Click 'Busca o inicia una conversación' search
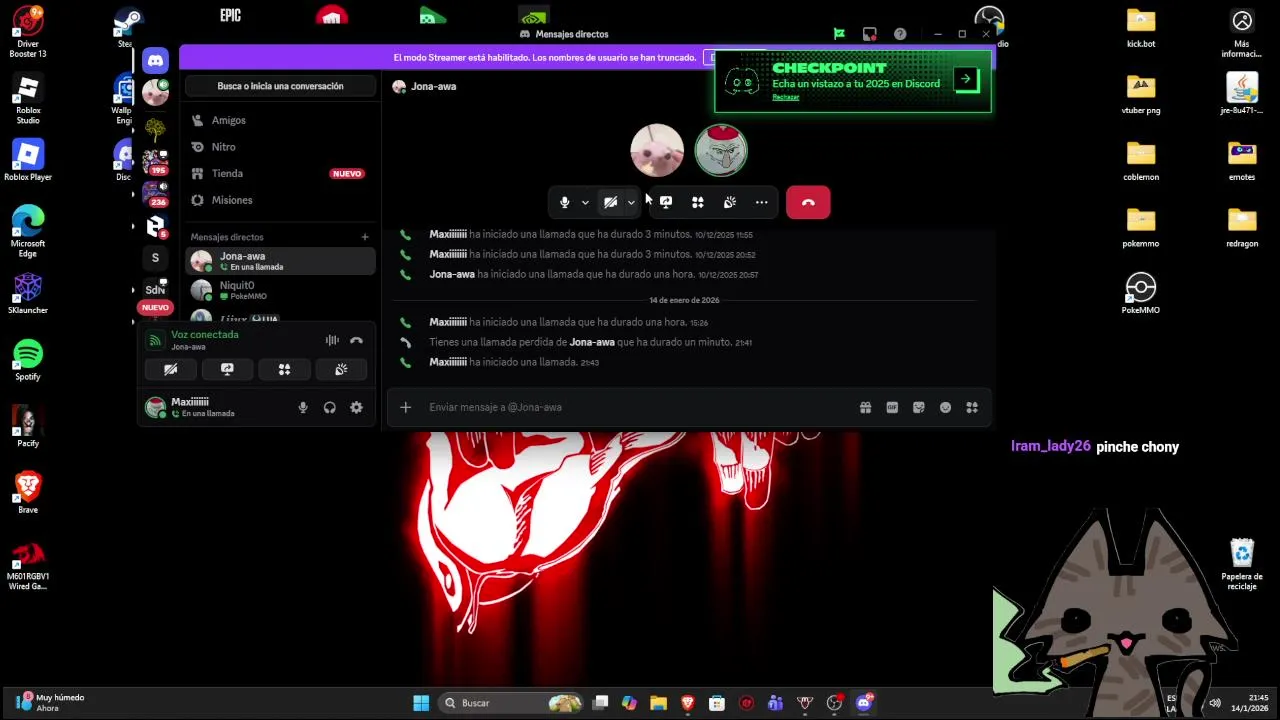 pos(280,86)
